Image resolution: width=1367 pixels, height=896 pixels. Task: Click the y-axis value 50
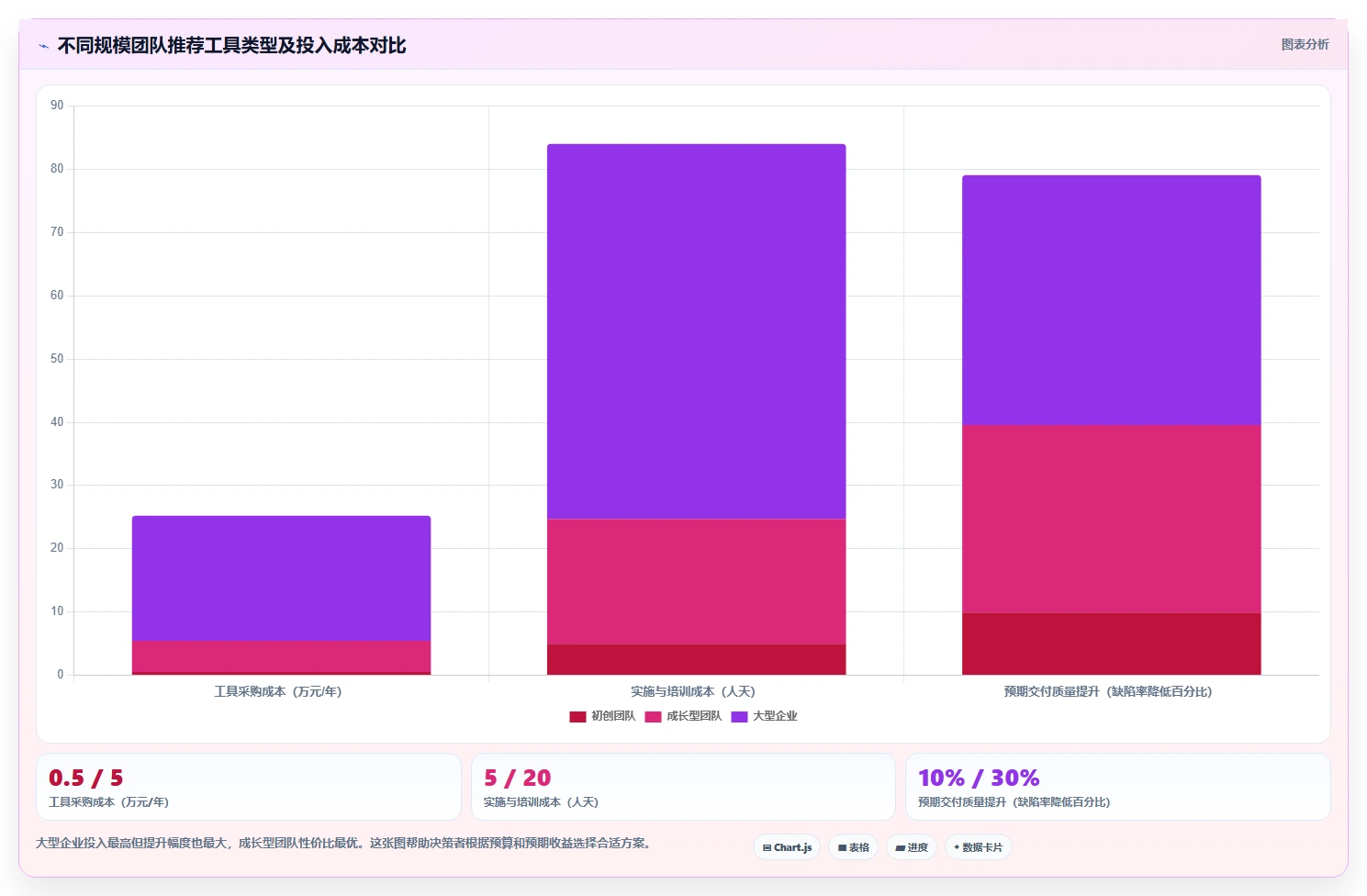[x=57, y=359]
